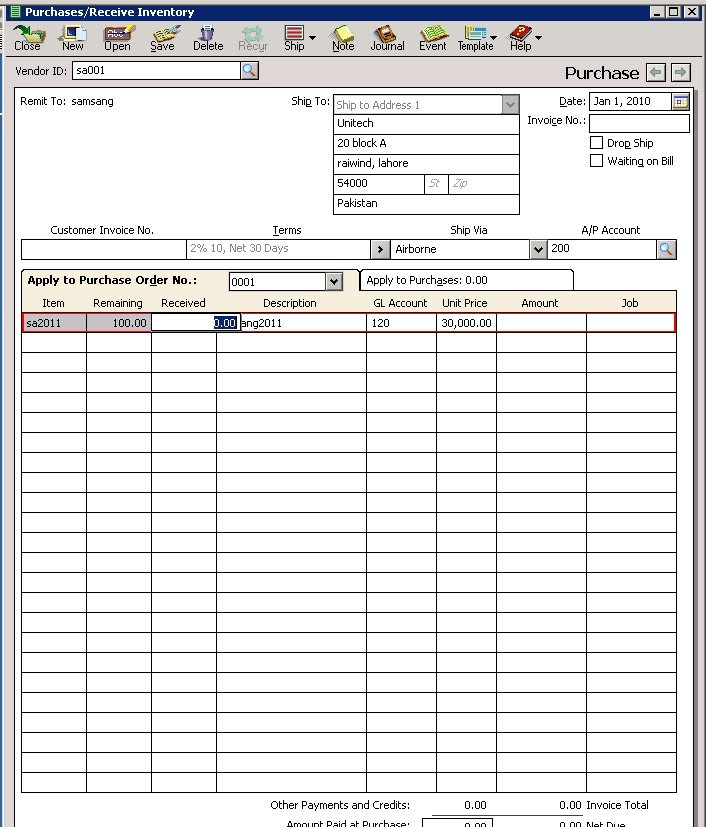
Task: Switch to Apply to Purchases tab
Action: pyautogui.click(x=466, y=280)
